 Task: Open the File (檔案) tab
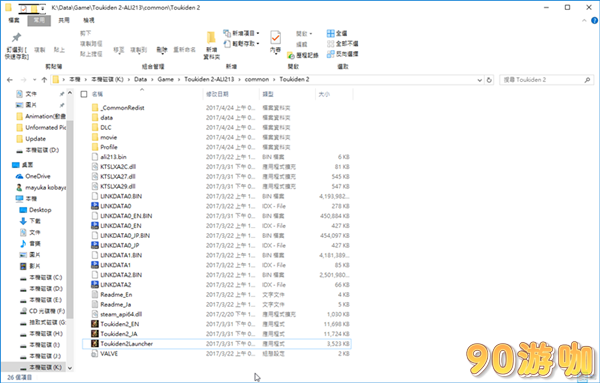tap(14, 20)
